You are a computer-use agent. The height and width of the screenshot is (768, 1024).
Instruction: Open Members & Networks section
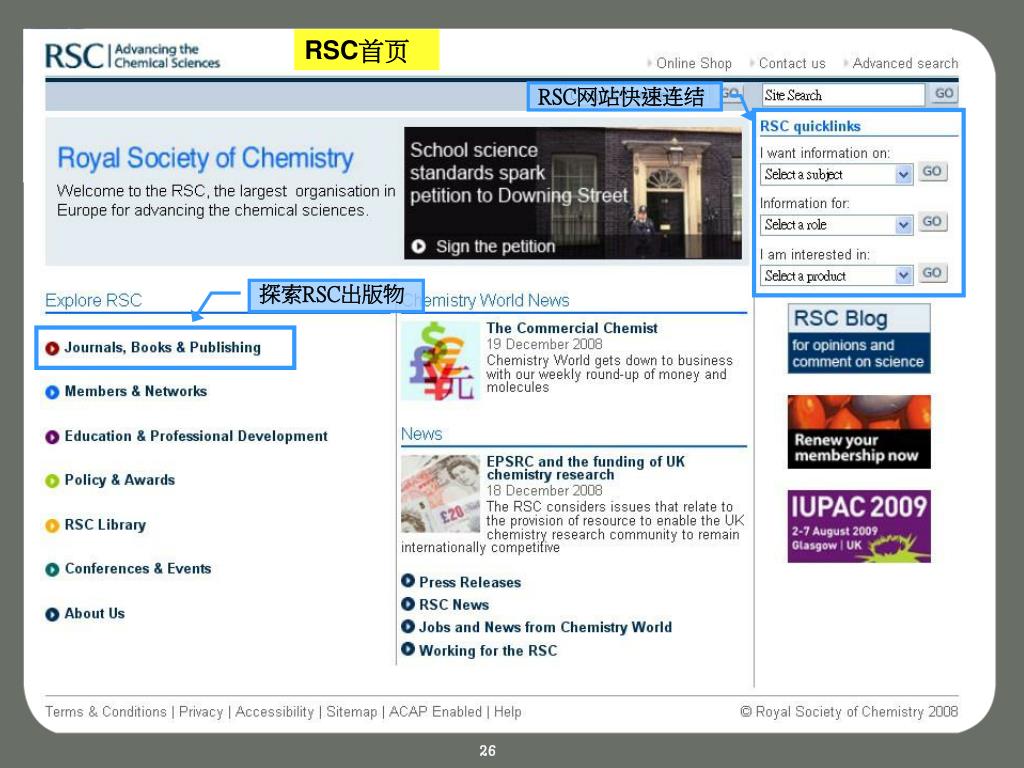pyautogui.click(x=136, y=391)
